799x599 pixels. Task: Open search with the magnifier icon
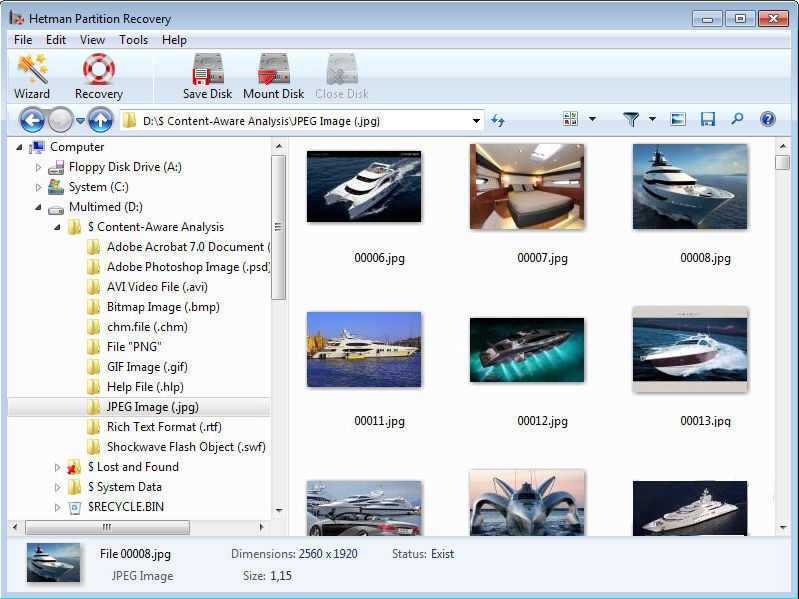pos(737,119)
